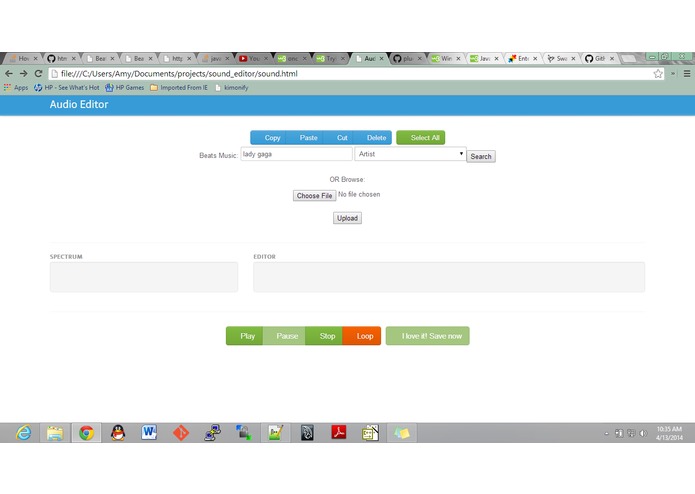Open the Artist dropdown
The height and width of the screenshot is (494, 695).
[410, 154]
